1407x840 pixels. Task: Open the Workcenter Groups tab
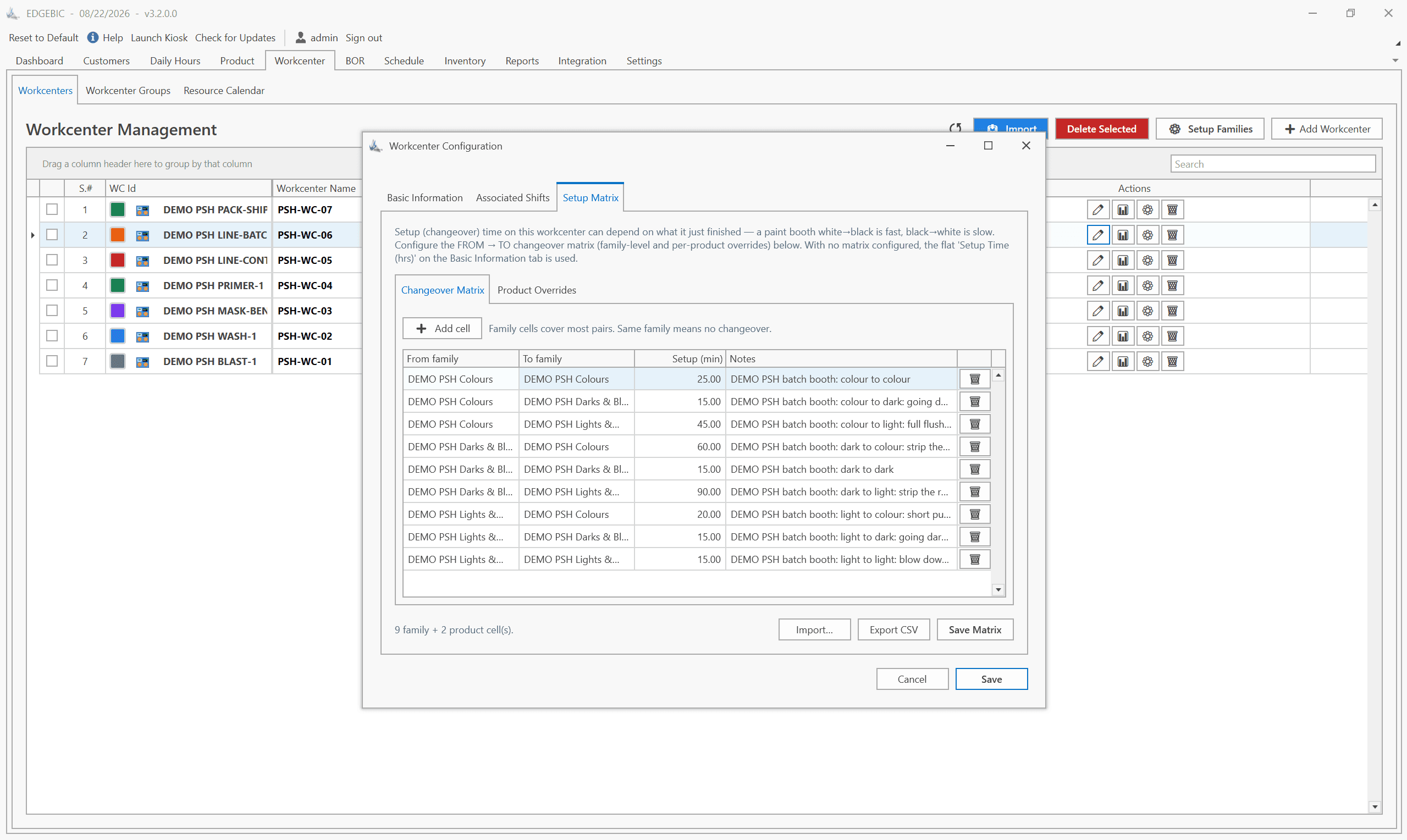pyautogui.click(x=128, y=91)
